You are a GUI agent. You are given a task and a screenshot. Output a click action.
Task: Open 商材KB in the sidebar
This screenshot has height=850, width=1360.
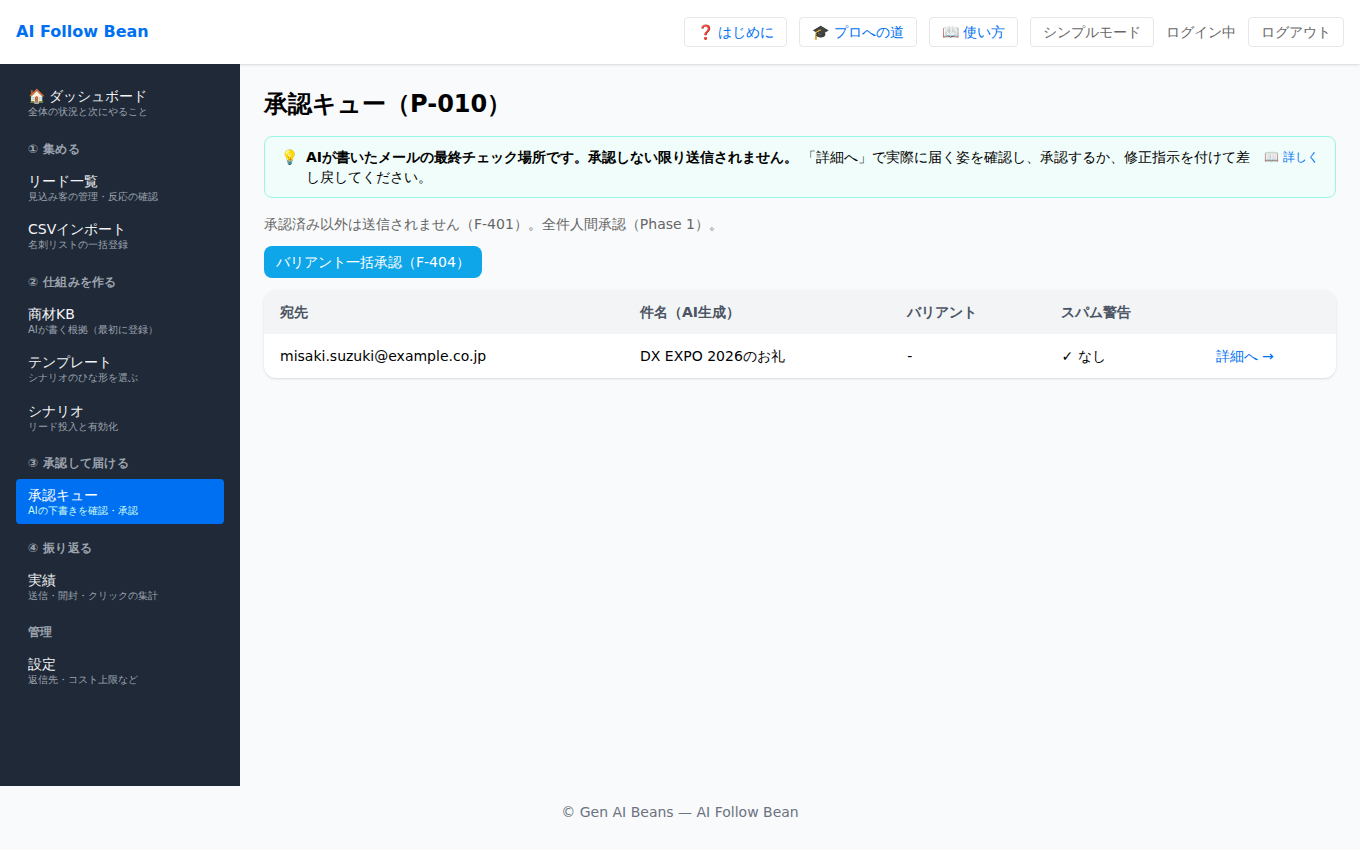pos(120,320)
